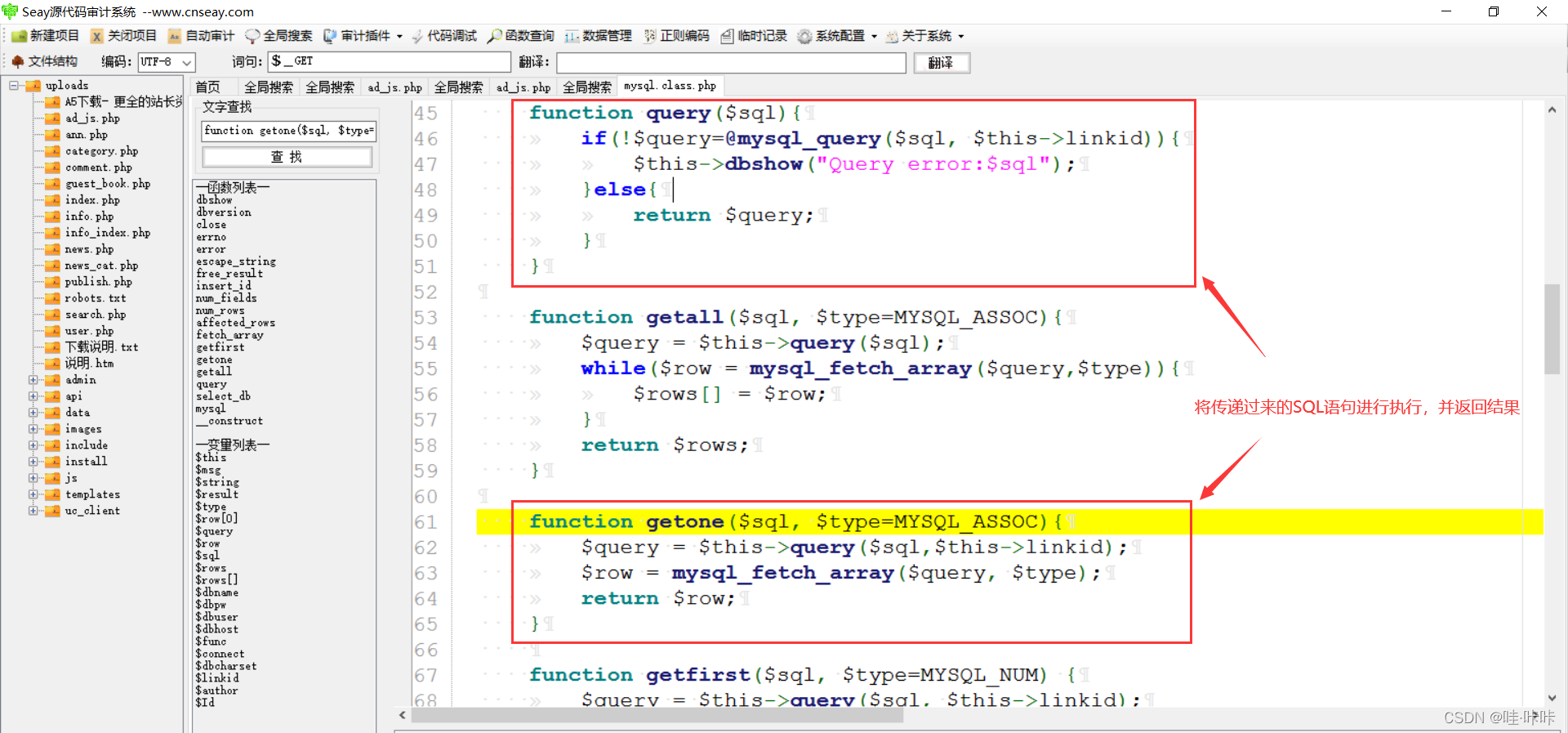The width and height of the screenshot is (1568, 733).
Task: Expand the templates folder
Action: [33, 494]
